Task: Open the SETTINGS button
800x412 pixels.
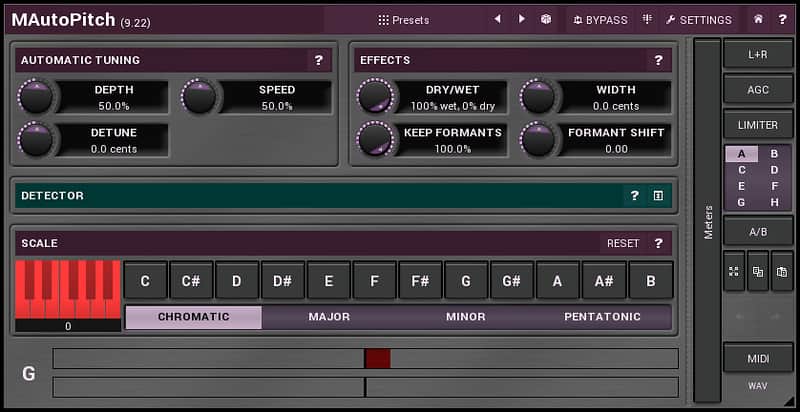Action: 699,20
